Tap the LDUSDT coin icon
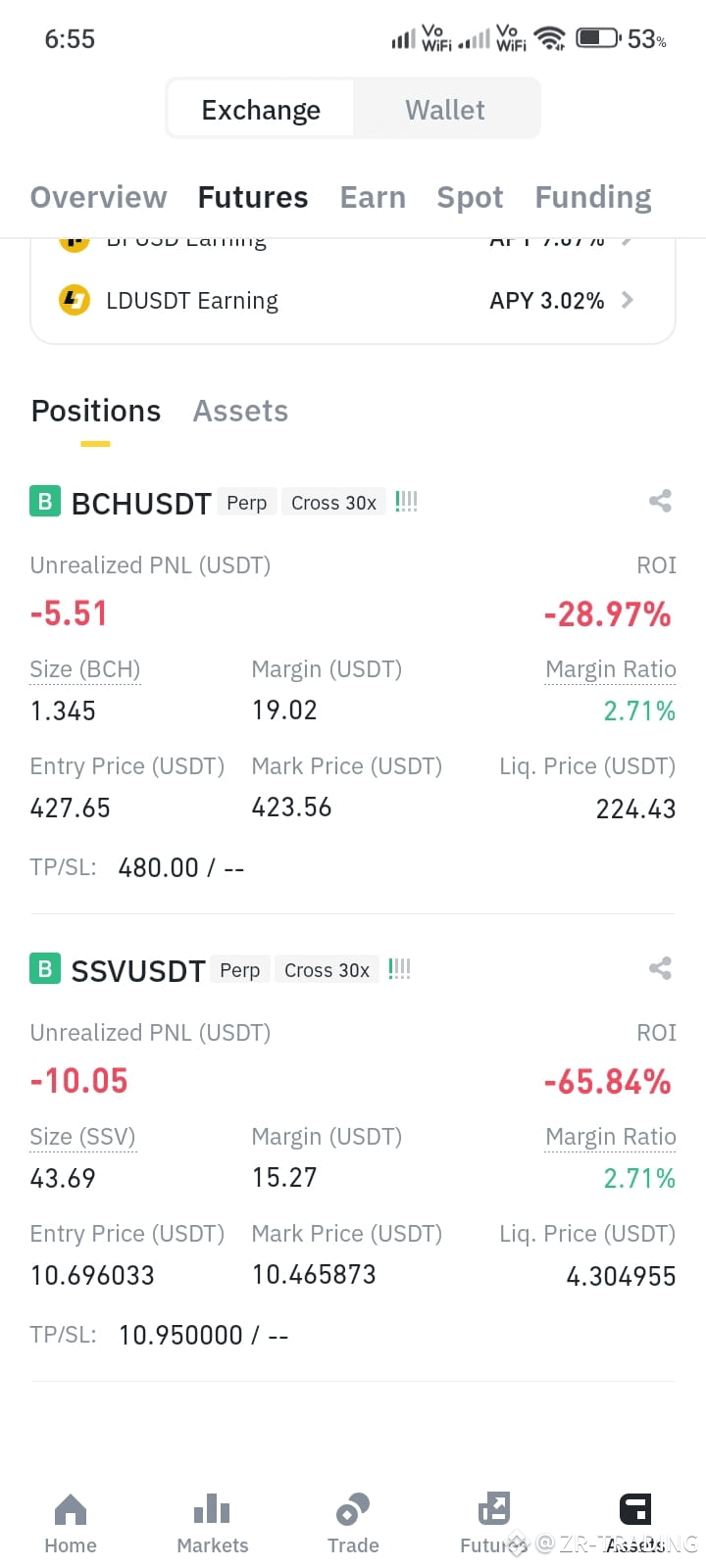The image size is (706, 1568). (x=75, y=300)
